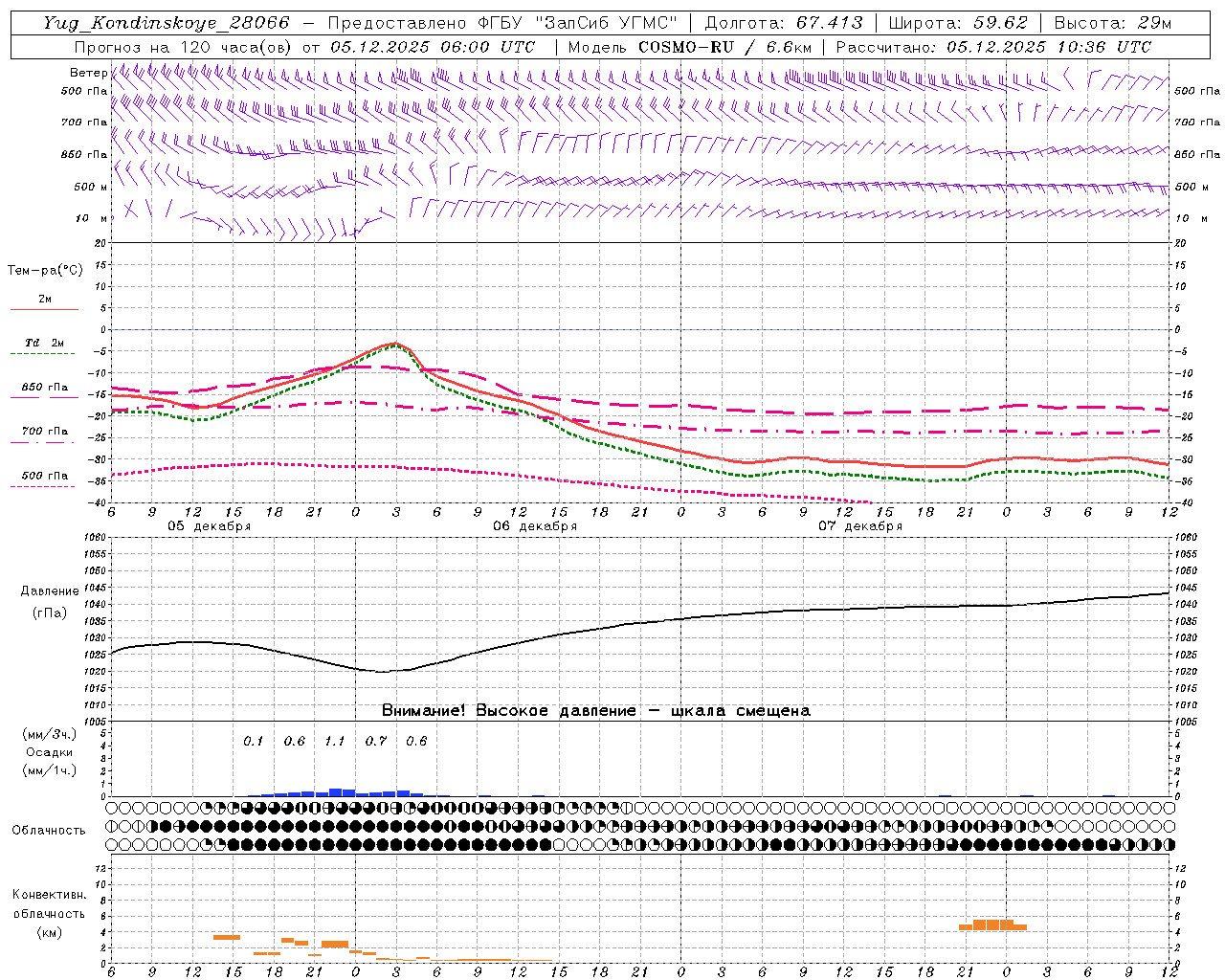Screen dimensions: 1225x980
Task: Click the tallest blue precipitation bar
Action: click(x=336, y=792)
